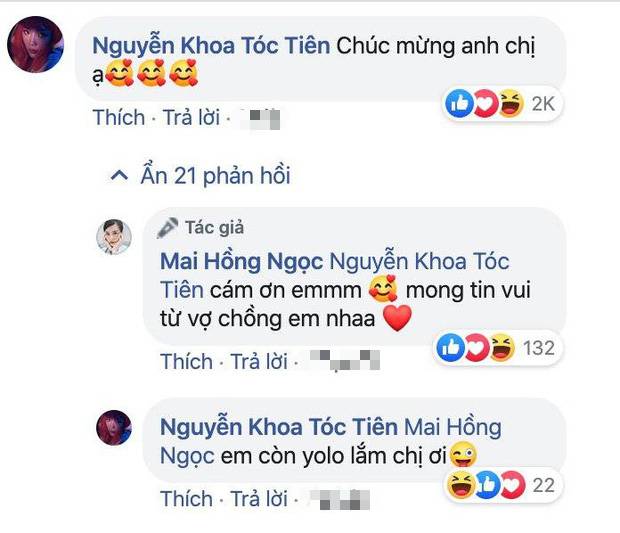View the 132 reactions list
The width and height of the screenshot is (620, 533).
[536, 348]
